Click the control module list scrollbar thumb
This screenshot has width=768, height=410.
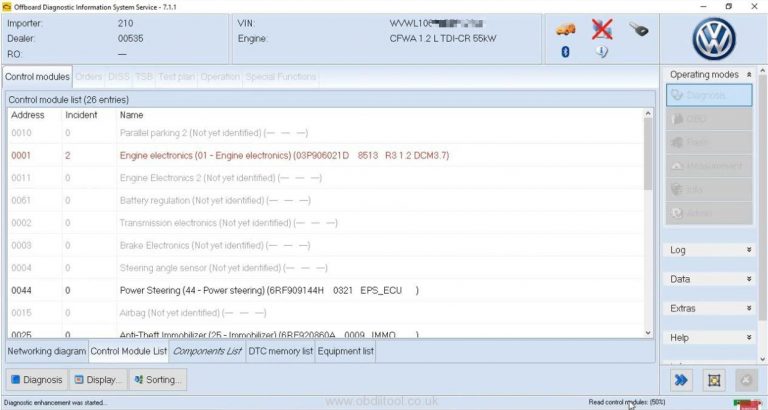[648, 153]
